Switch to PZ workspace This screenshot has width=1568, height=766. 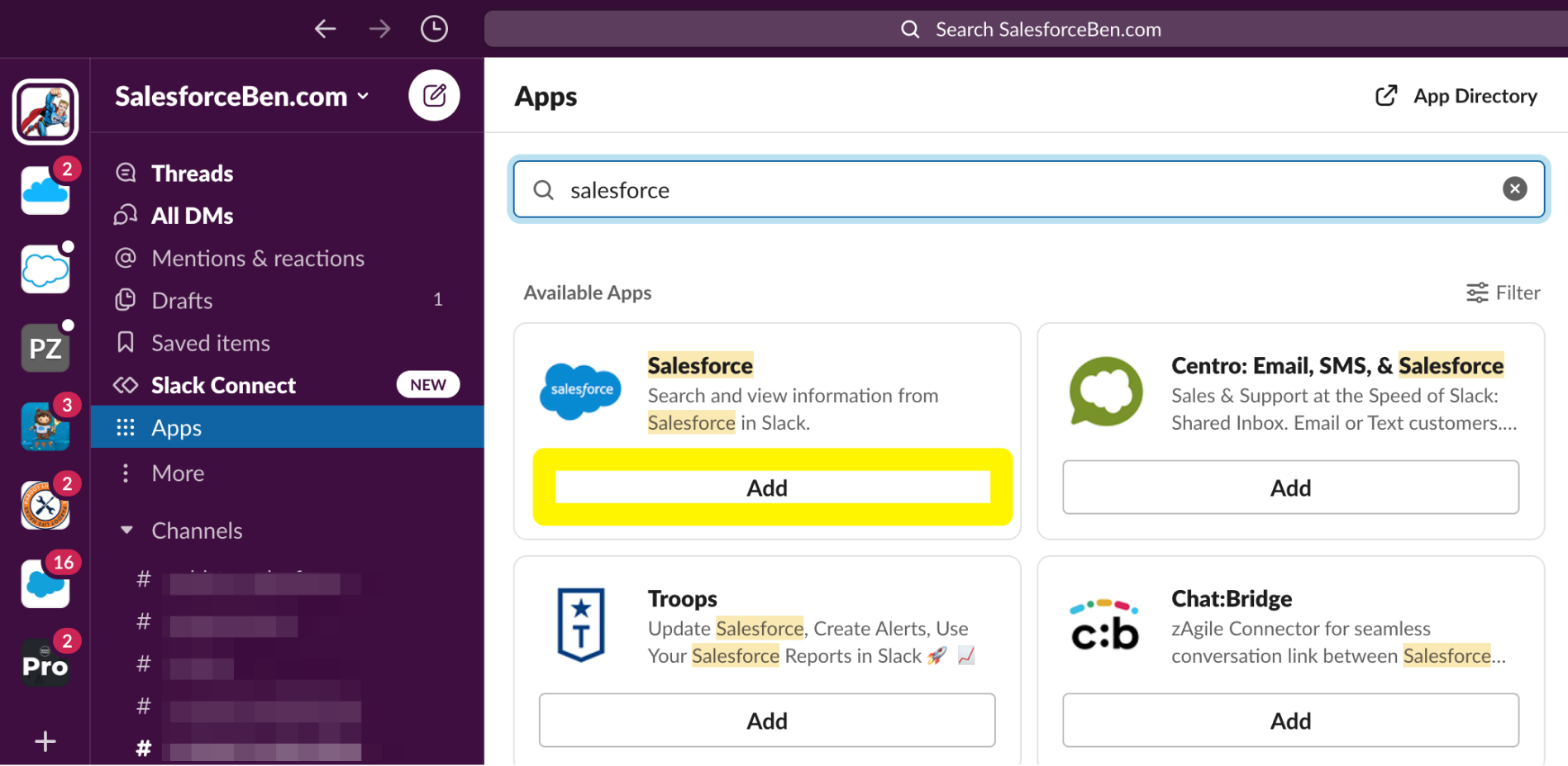(45, 347)
